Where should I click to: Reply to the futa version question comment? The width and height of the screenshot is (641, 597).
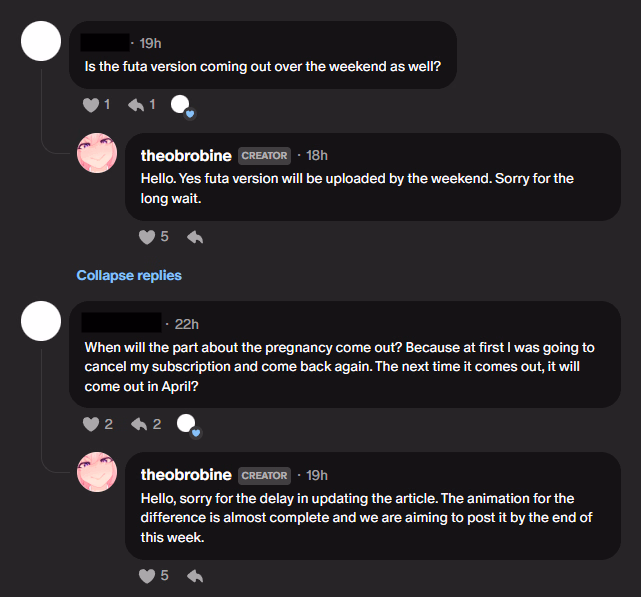[x=135, y=104]
